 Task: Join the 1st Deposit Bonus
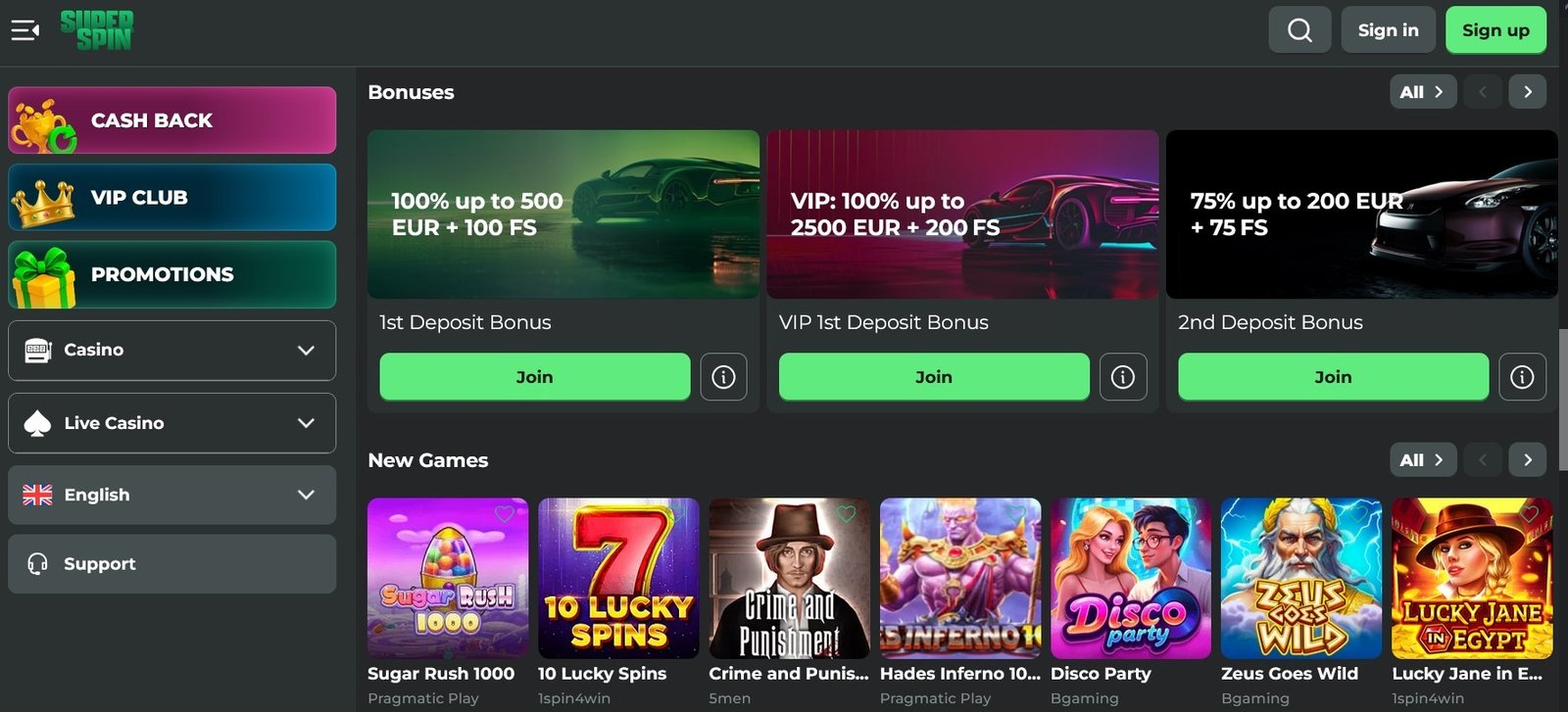(x=534, y=377)
